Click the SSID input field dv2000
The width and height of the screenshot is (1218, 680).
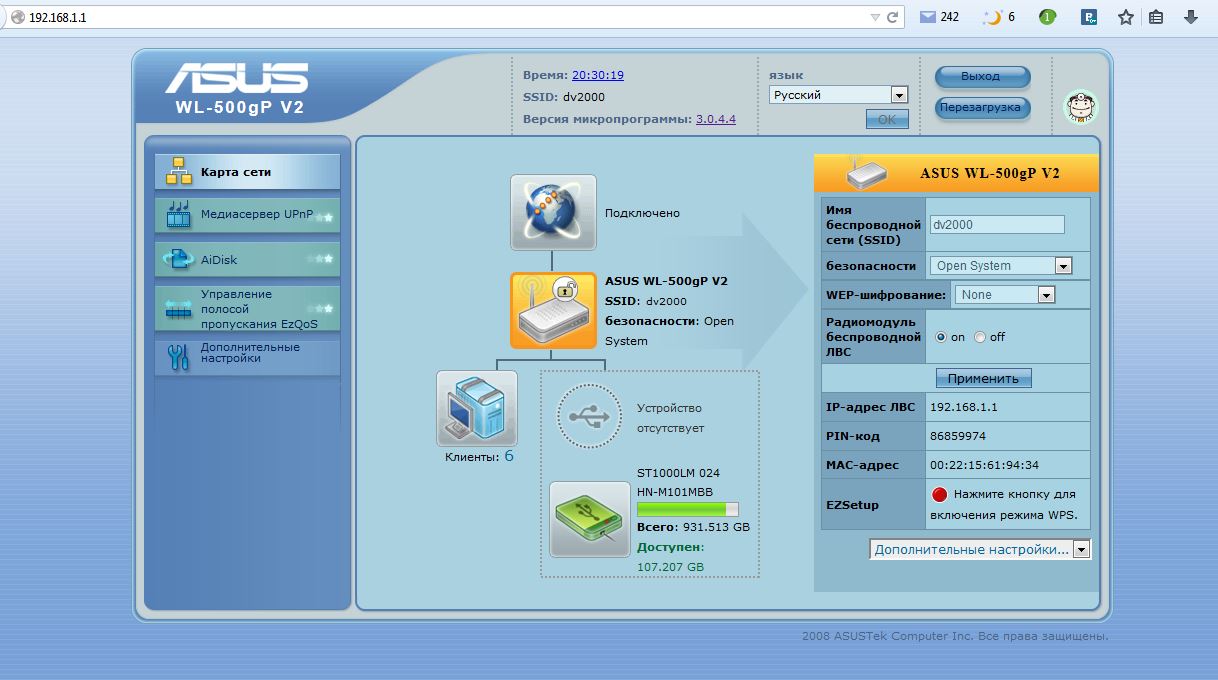click(996, 225)
